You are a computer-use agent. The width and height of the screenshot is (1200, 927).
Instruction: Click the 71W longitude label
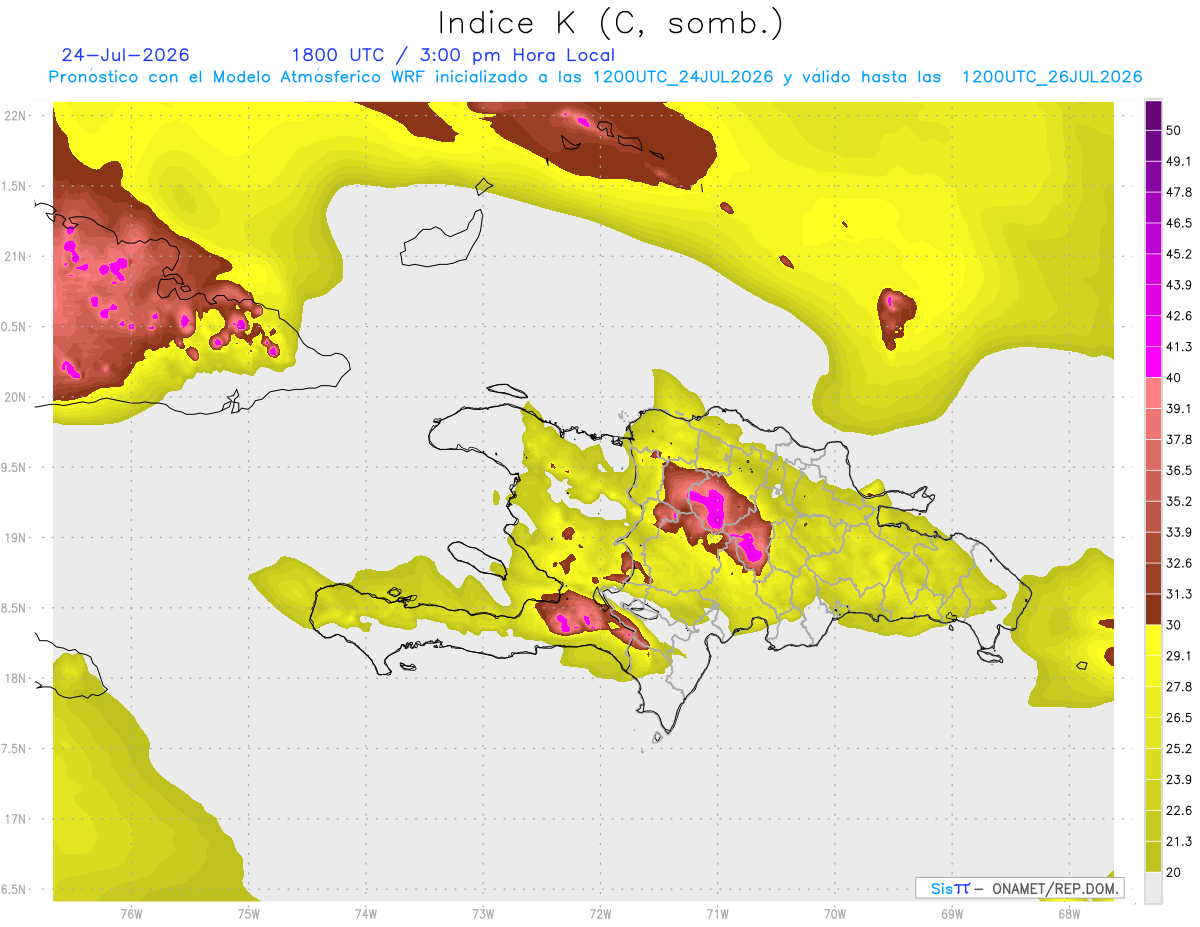717,914
